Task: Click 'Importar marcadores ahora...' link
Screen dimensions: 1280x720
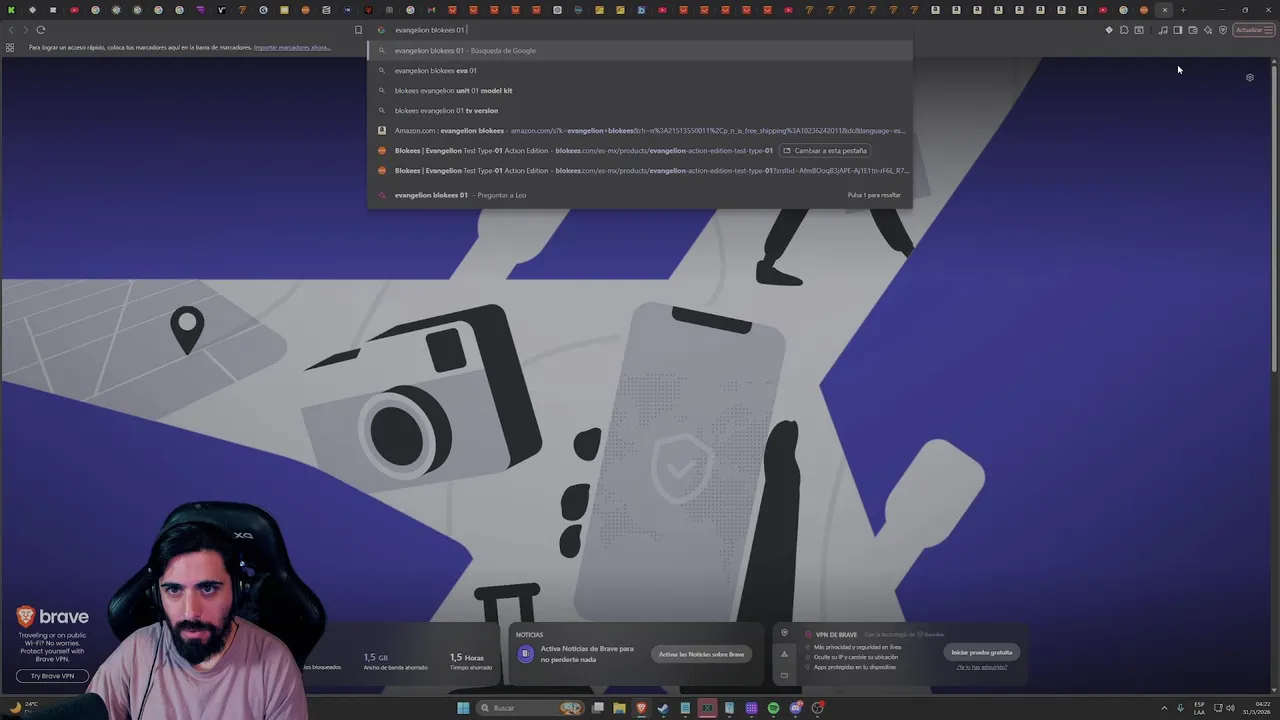Action: 292,47
